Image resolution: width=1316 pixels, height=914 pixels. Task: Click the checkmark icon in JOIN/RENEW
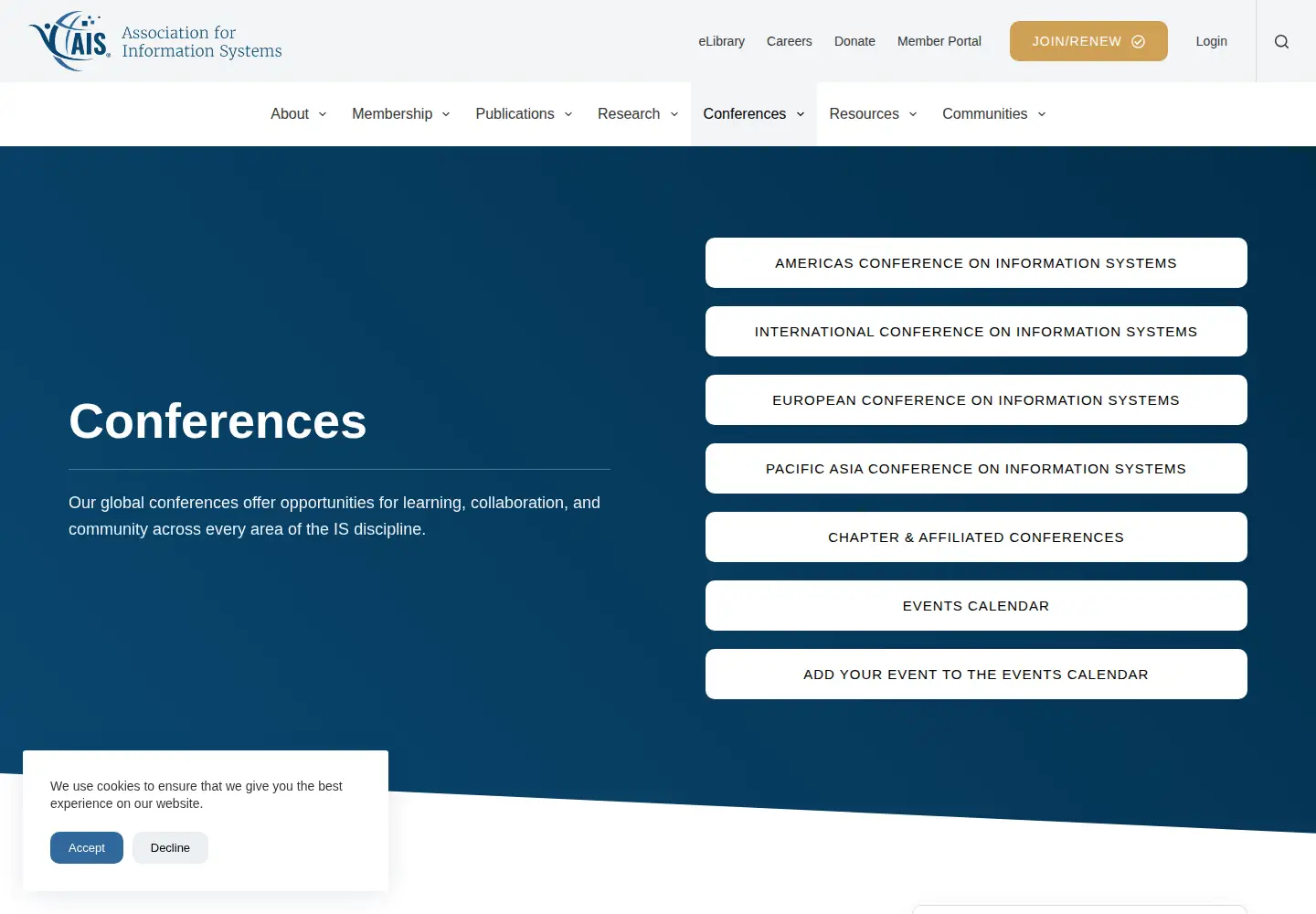(1138, 41)
